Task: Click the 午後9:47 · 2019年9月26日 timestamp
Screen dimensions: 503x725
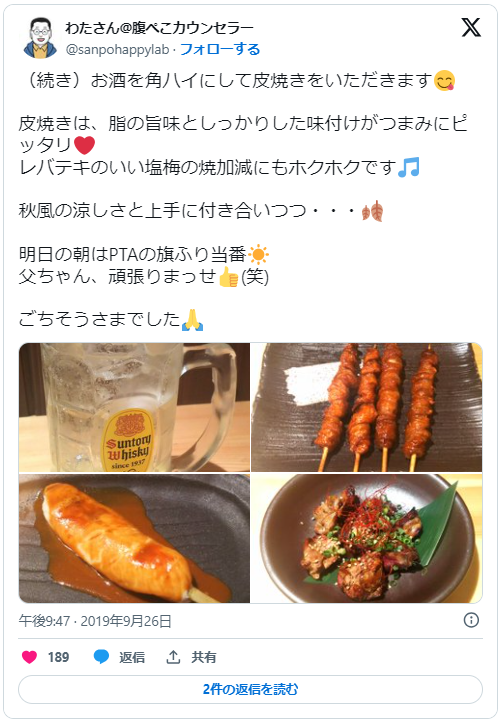Action: [x=95, y=621]
